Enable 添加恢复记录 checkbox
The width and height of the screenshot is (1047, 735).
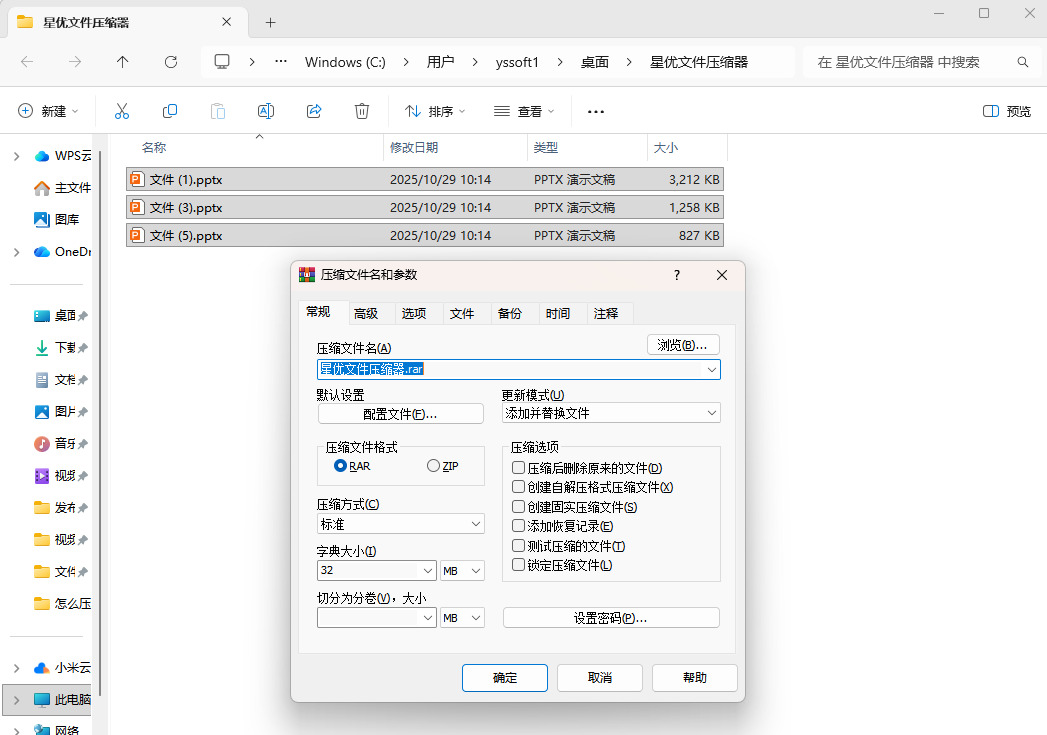point(518,526)
